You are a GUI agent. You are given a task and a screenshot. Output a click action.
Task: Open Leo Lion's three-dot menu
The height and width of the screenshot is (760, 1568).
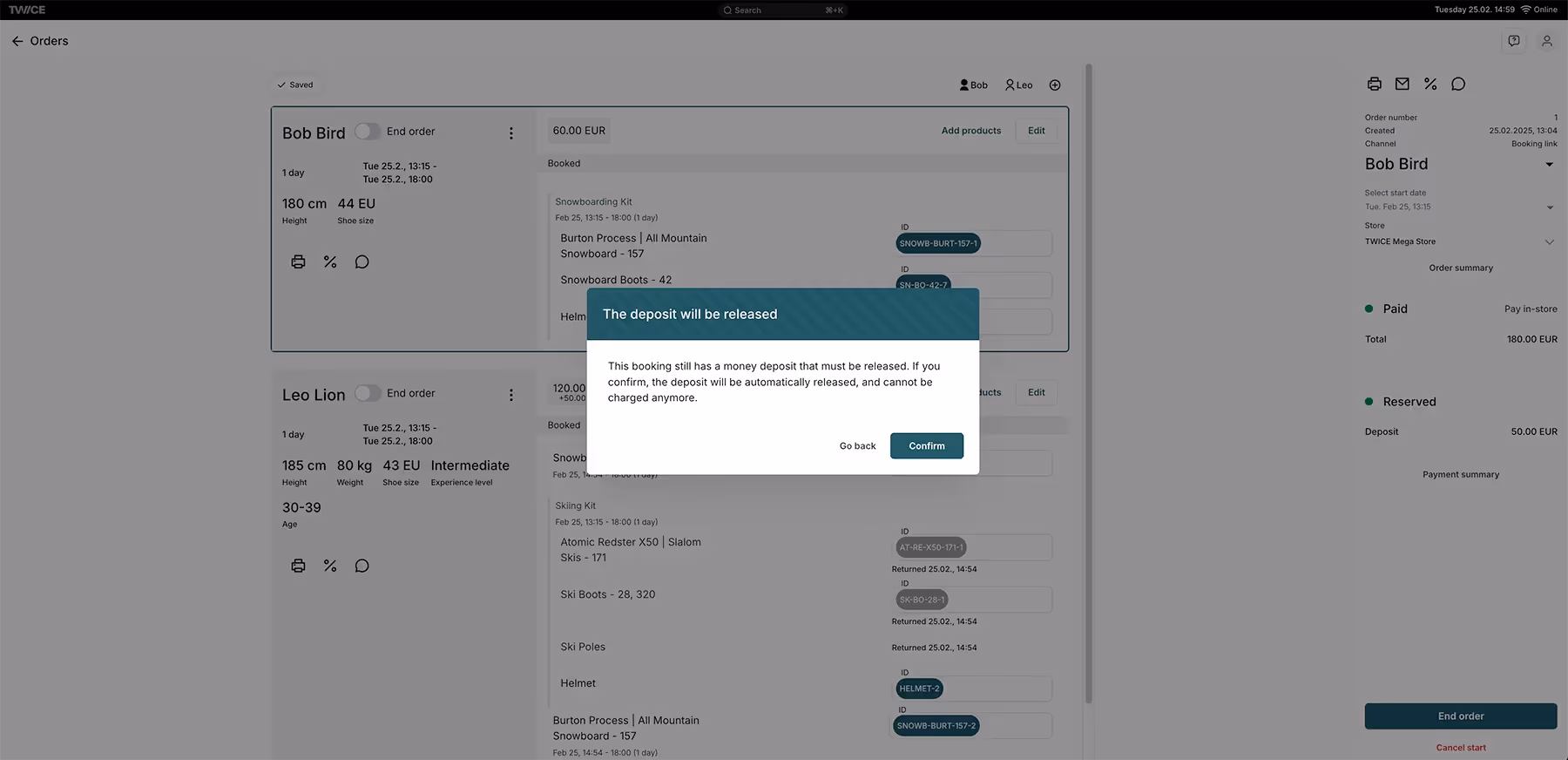[x=511, y=395]
